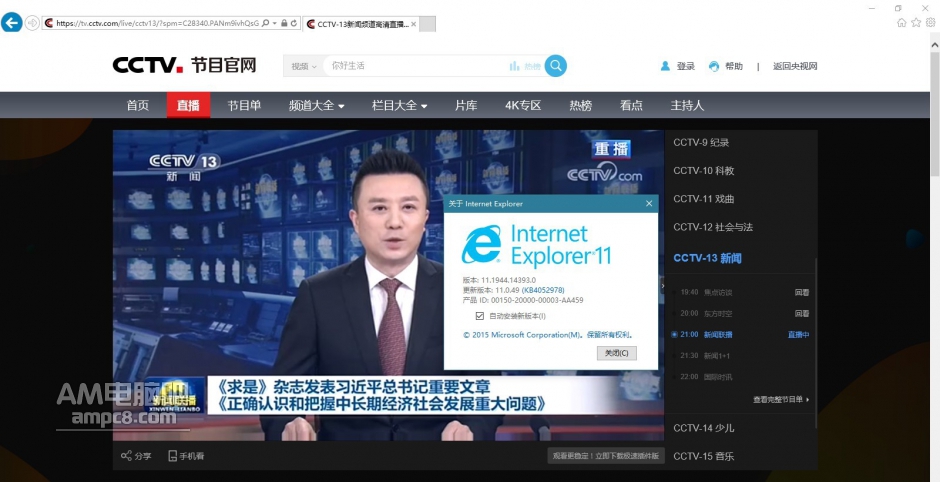Close the 关于 Internet Explorer dialog with X
This screenshot has height=482, width=940.
coord(649,204)
